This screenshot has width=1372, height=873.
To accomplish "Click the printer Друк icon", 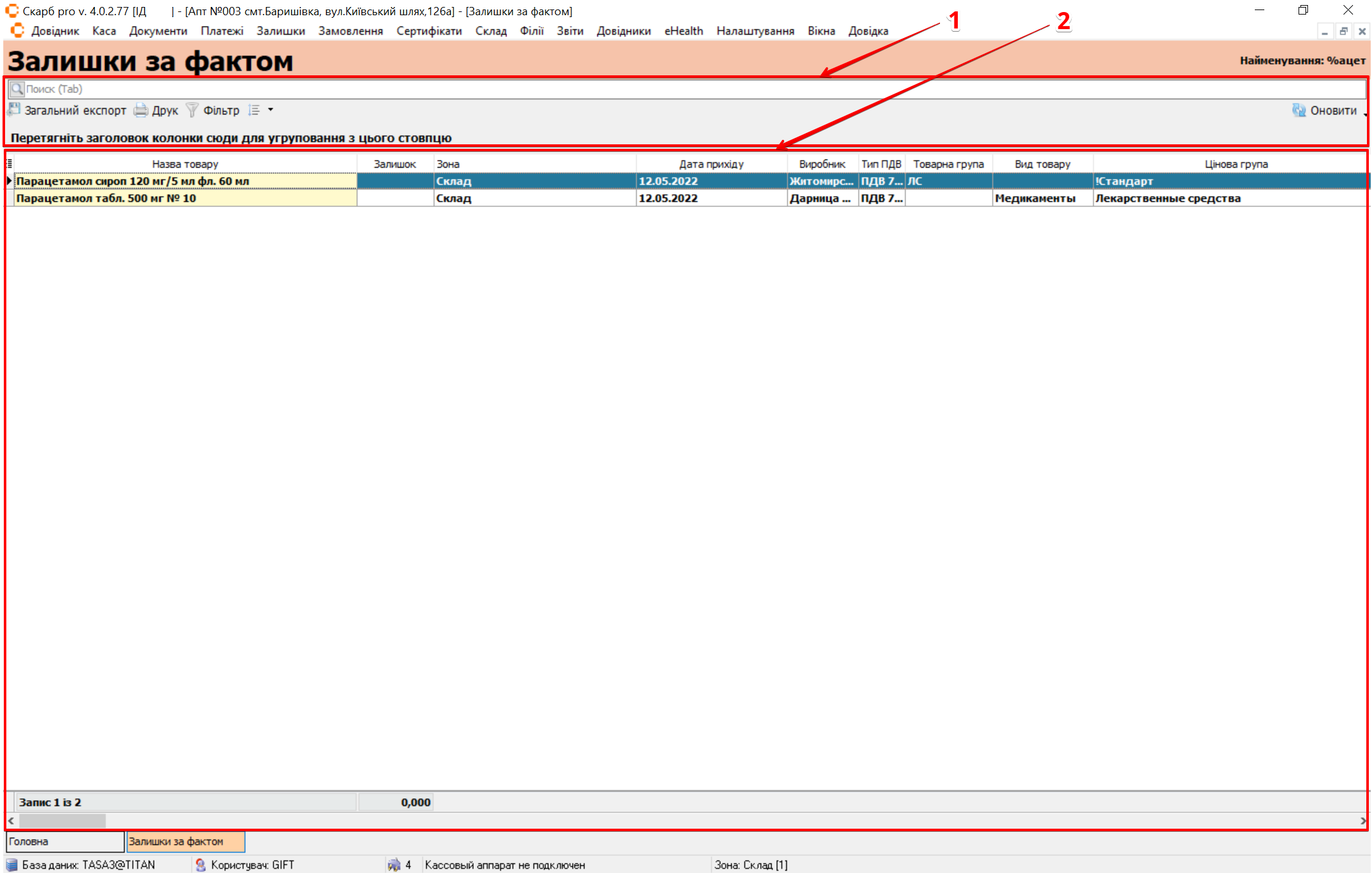I will click(141, 110).
